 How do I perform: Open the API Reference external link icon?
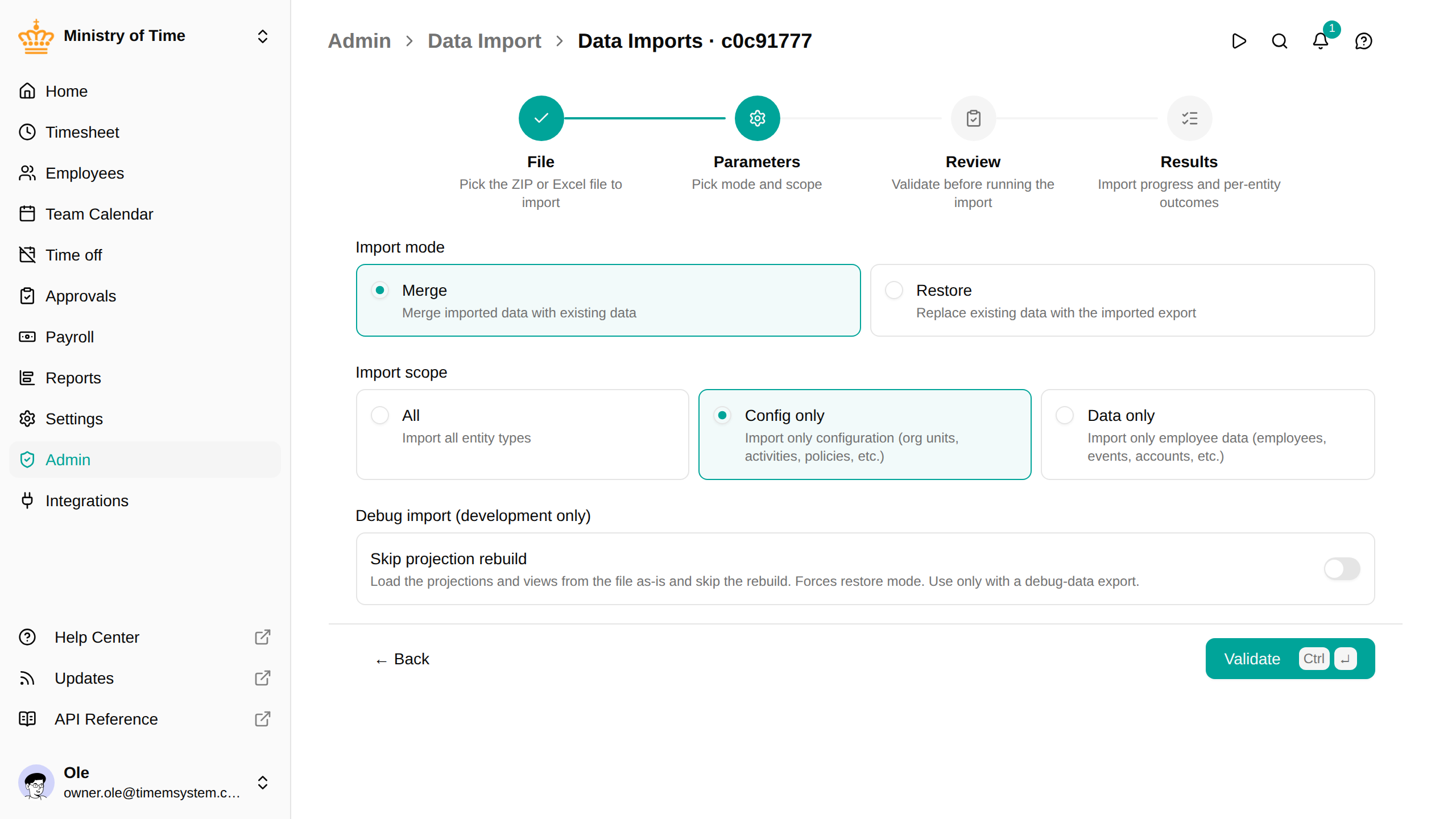click(262, 719)
